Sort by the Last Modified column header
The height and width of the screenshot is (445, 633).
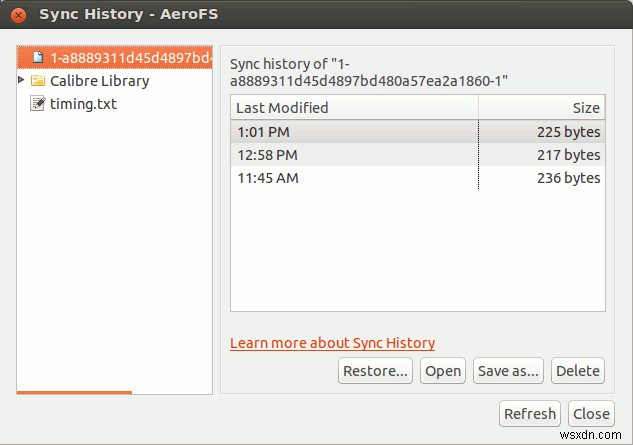354,107
